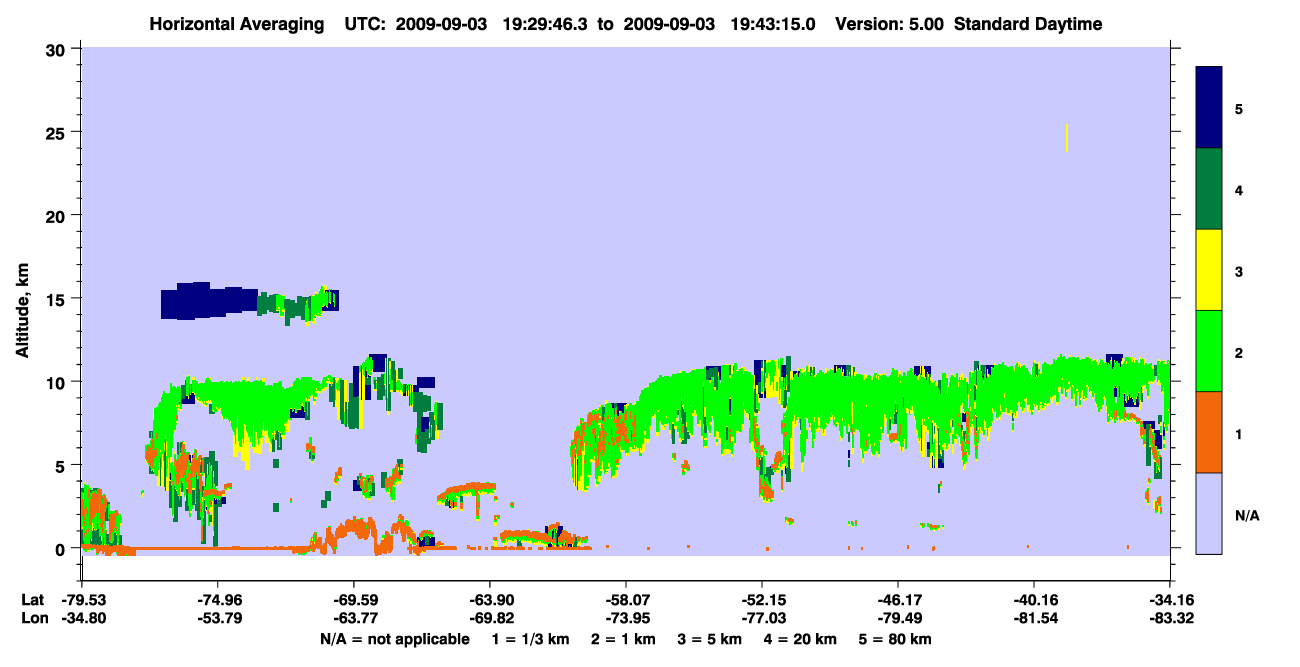The height and width of the screenshot is (667, 1300).
Task: Click the dark blue color bar segment labeled 5
Action: pyautogui.click(x=1209, y=108)
